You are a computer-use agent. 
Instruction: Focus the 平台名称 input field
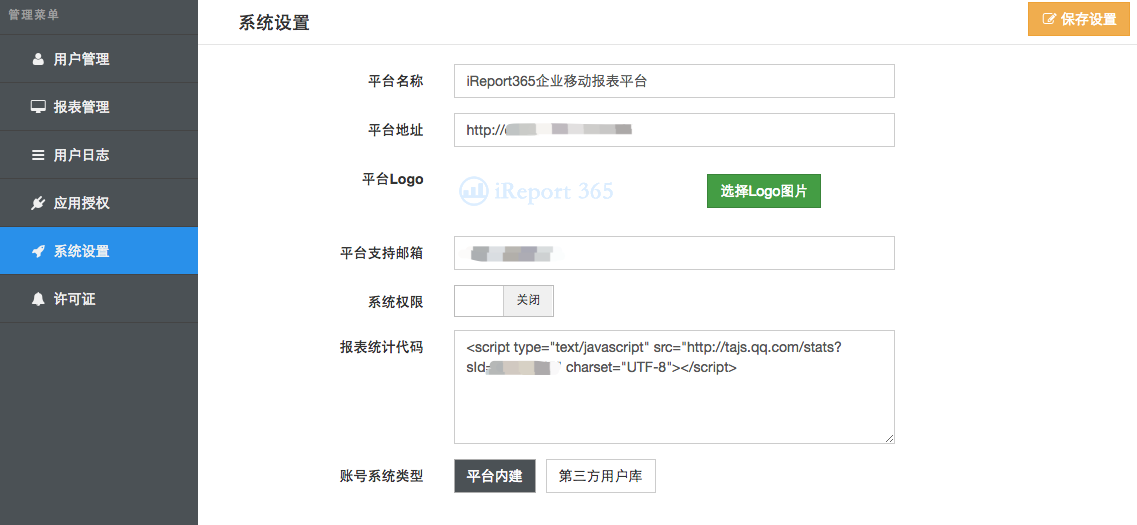(673, 81)
